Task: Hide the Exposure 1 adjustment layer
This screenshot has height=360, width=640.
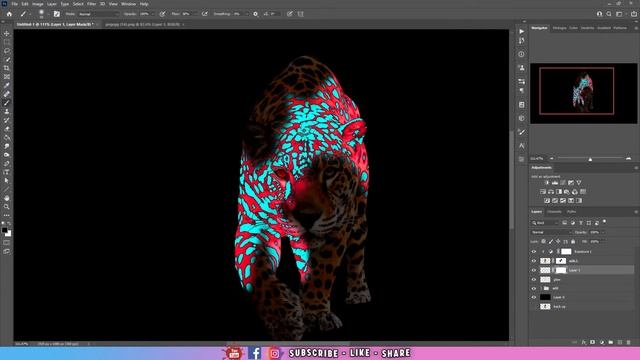Action: 534,252
